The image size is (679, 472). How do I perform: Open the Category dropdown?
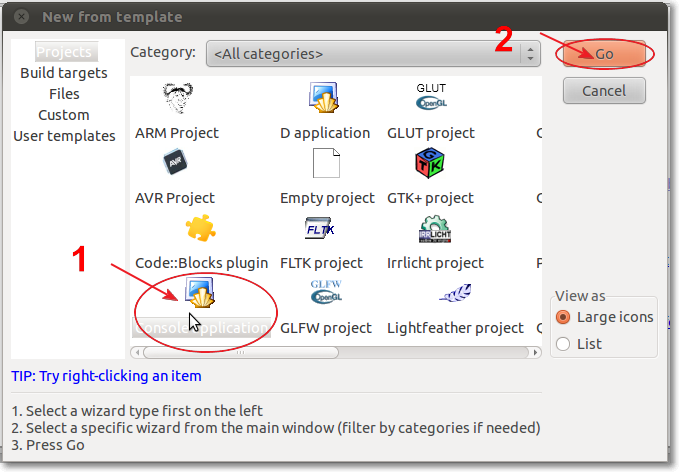[373, 54]
